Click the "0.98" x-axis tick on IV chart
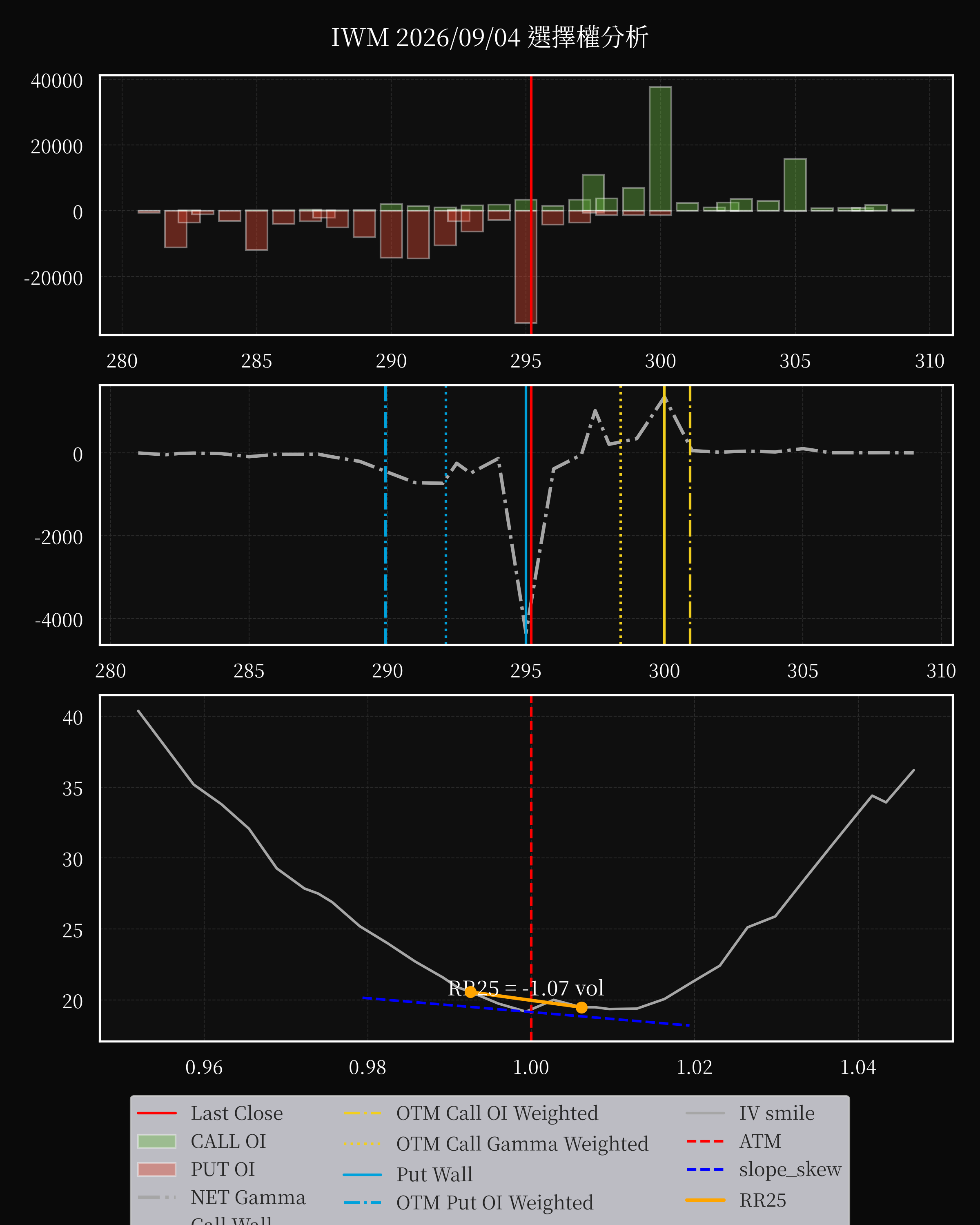 367,1067
